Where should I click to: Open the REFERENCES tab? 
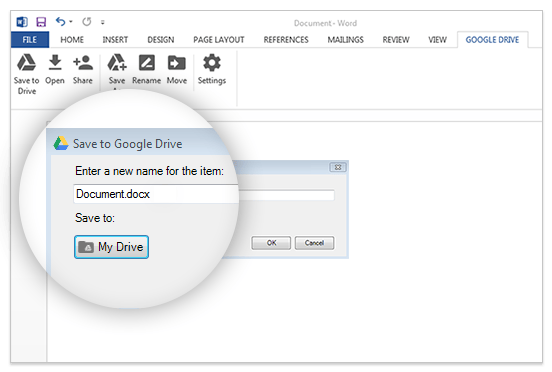pyautogui.click(x=286, y=40)
